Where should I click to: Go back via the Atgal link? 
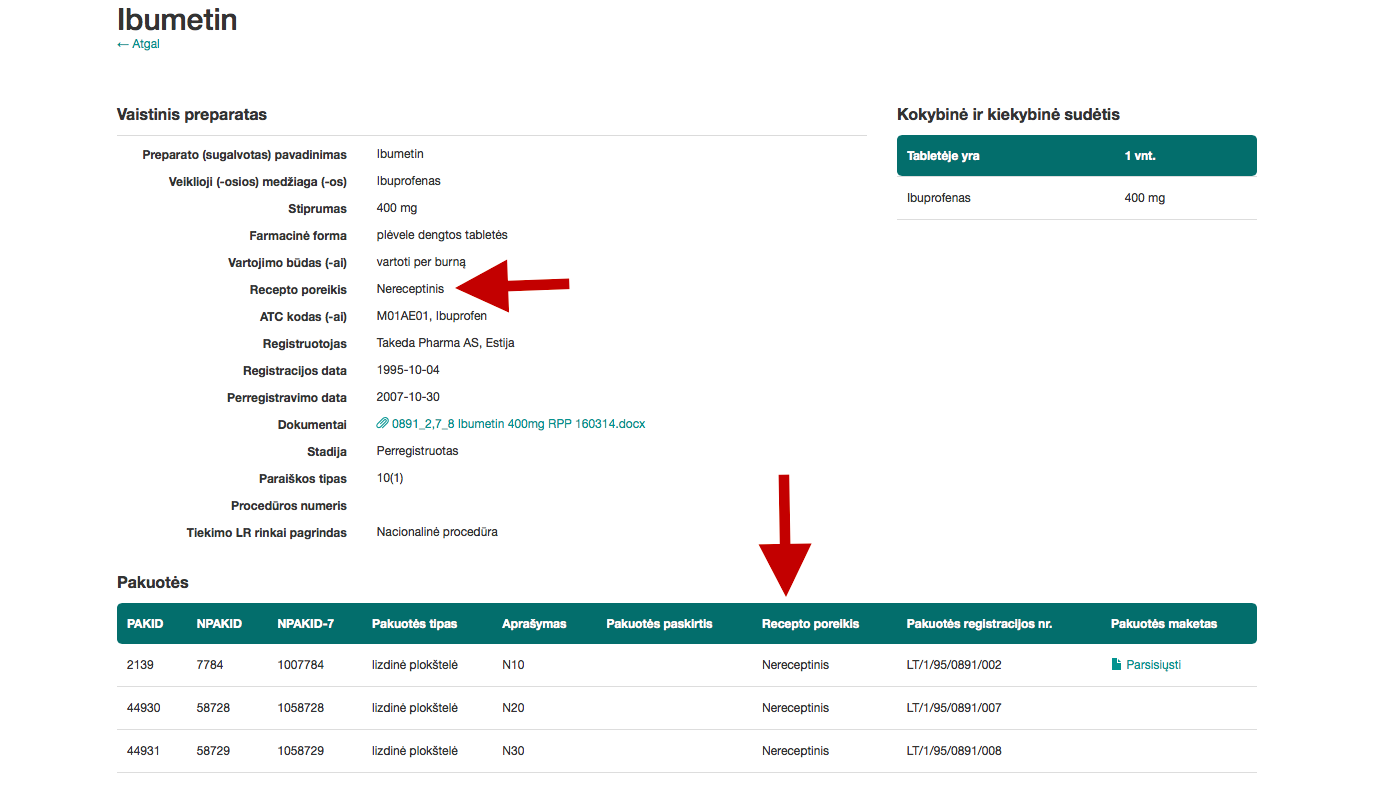(138, 44)
